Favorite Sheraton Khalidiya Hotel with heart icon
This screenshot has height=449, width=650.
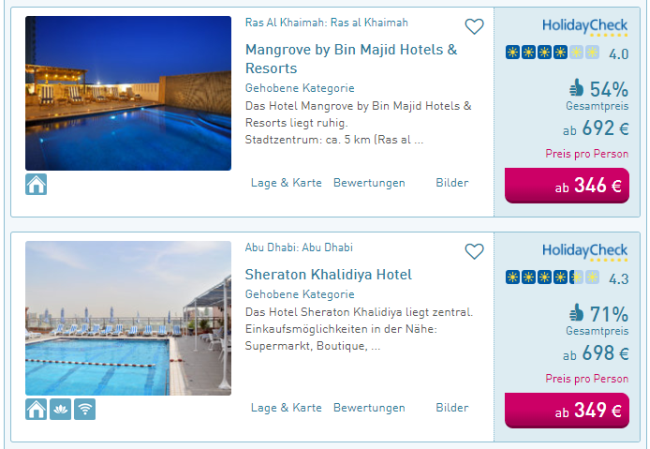pos(474,252)
